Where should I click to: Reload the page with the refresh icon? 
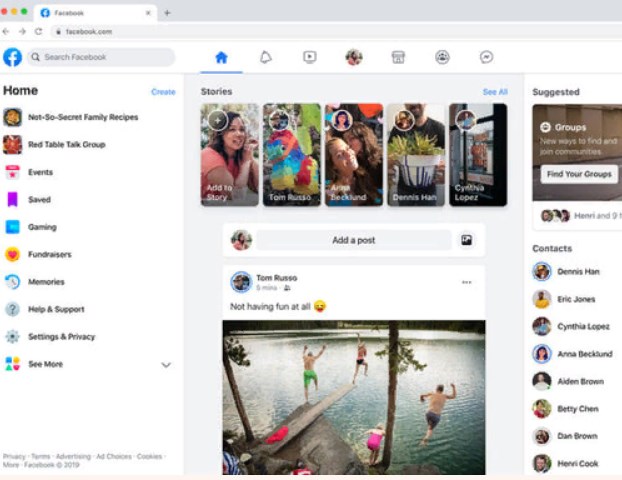[x=38, y=31]
